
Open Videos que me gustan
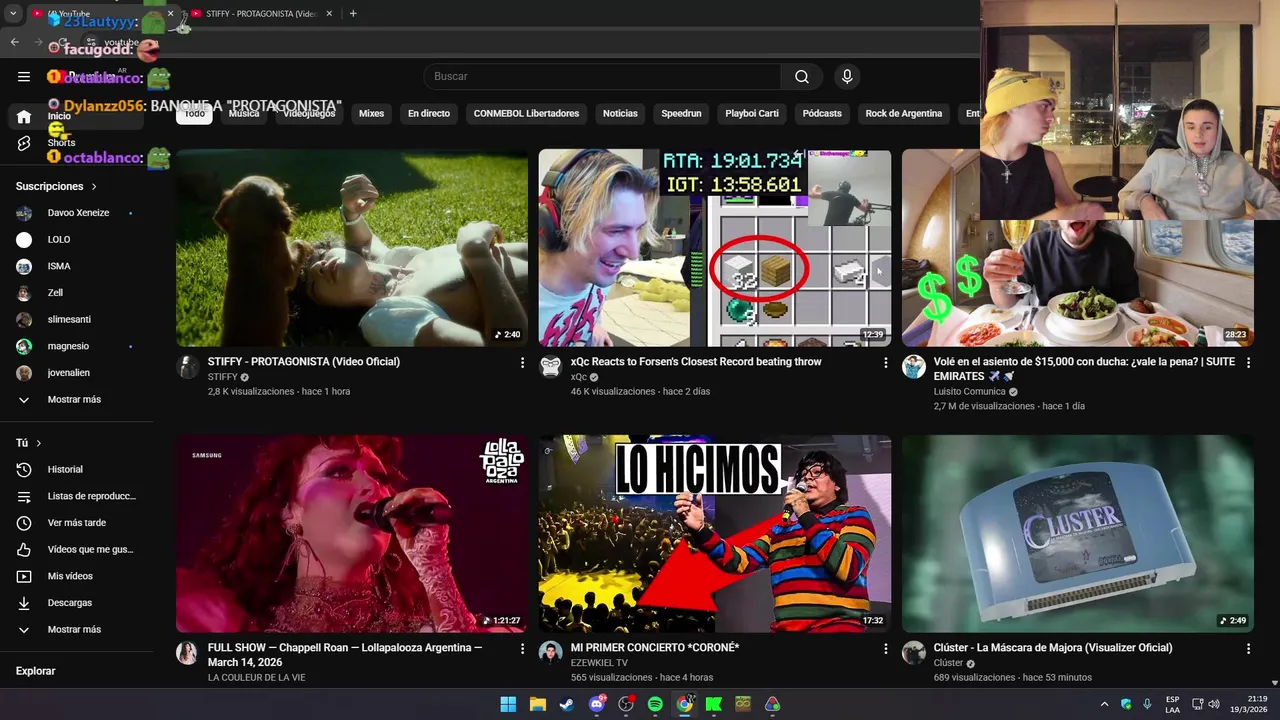pyautogui.click(x=78, y=550)
